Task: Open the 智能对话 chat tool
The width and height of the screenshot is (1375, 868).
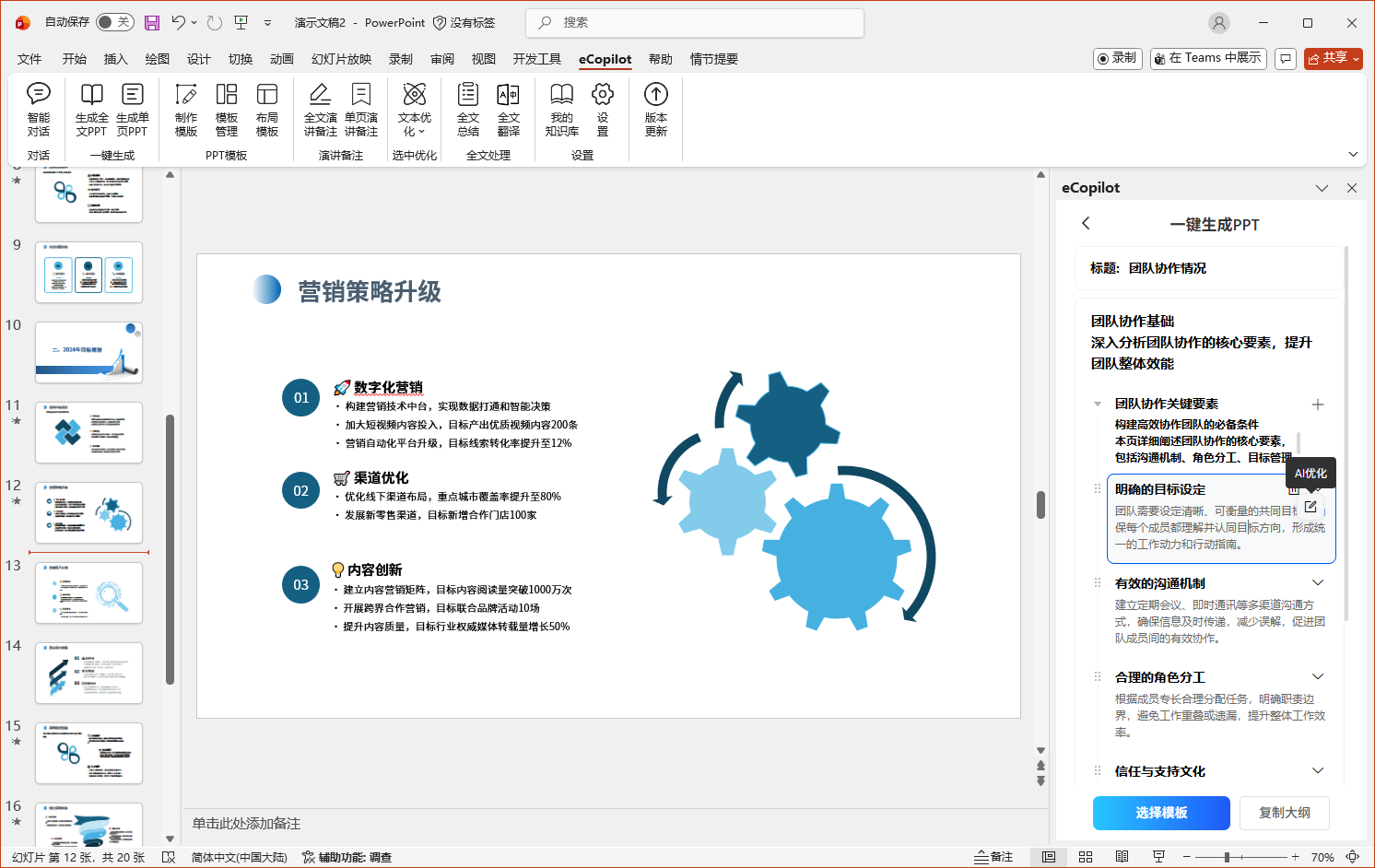Action: click(x=39, y=110)
